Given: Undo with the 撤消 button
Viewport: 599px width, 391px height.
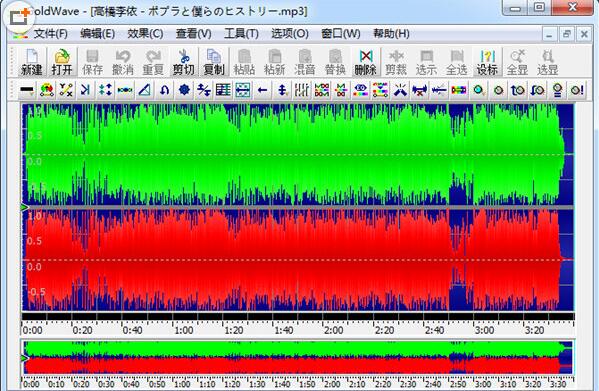Looking at the screenshot, I should click(x=123, y=62).
